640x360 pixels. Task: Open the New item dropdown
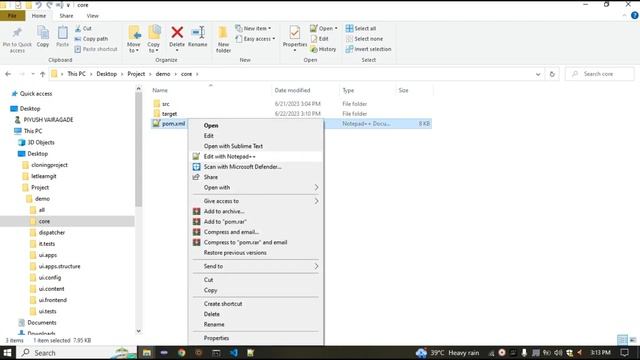[x=253, y=29]
